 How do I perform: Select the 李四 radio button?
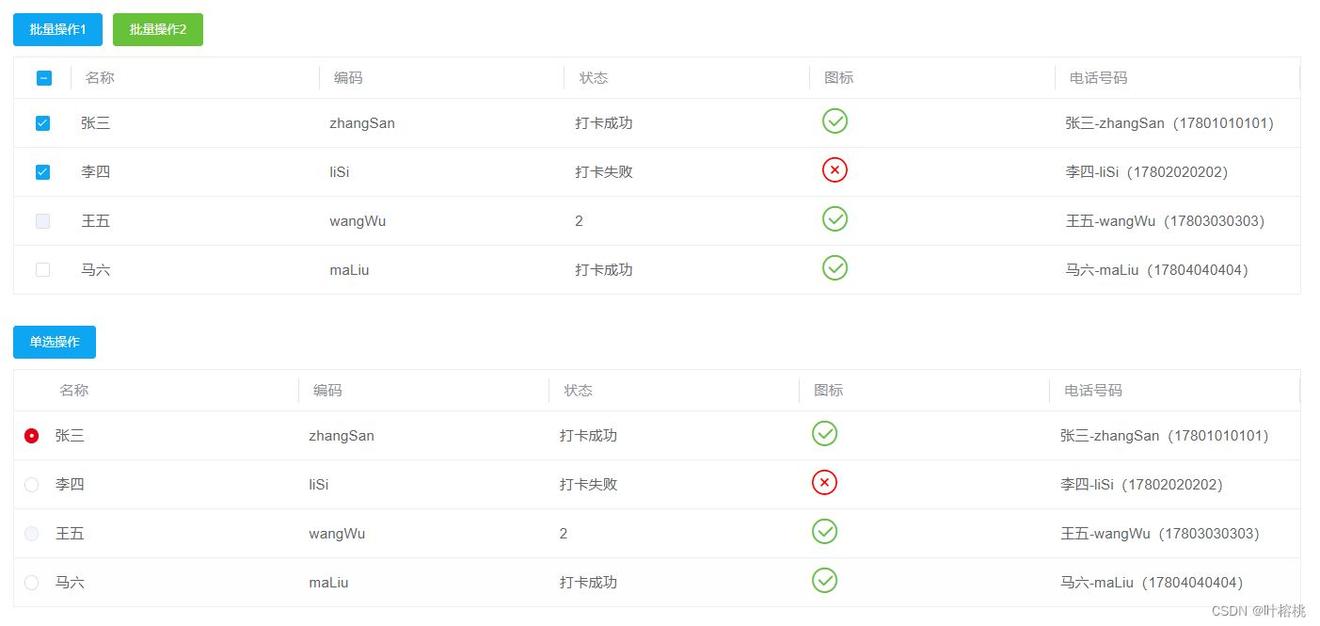click(x=32, y=485)
